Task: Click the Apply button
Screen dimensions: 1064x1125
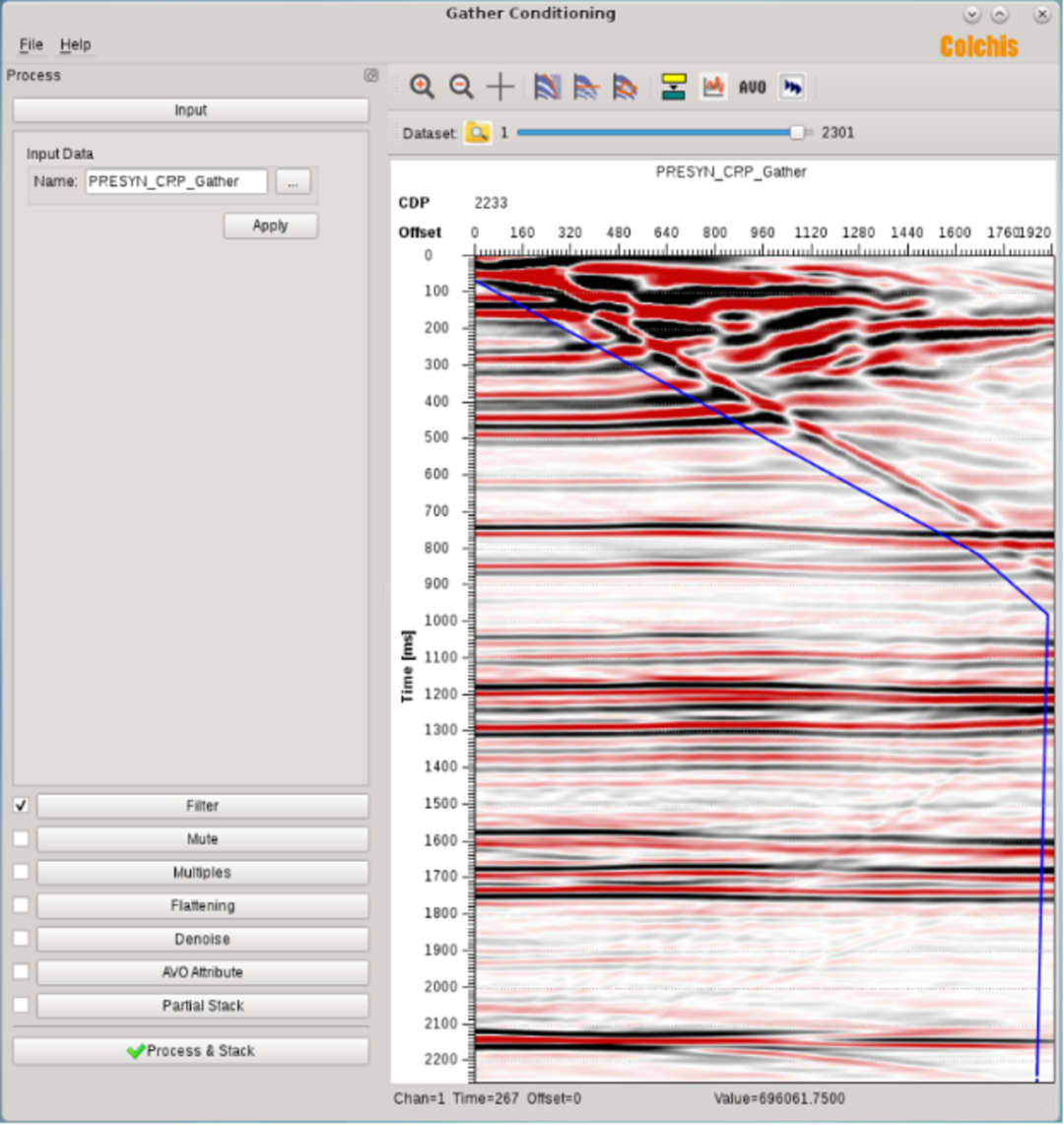Action: 270,226
